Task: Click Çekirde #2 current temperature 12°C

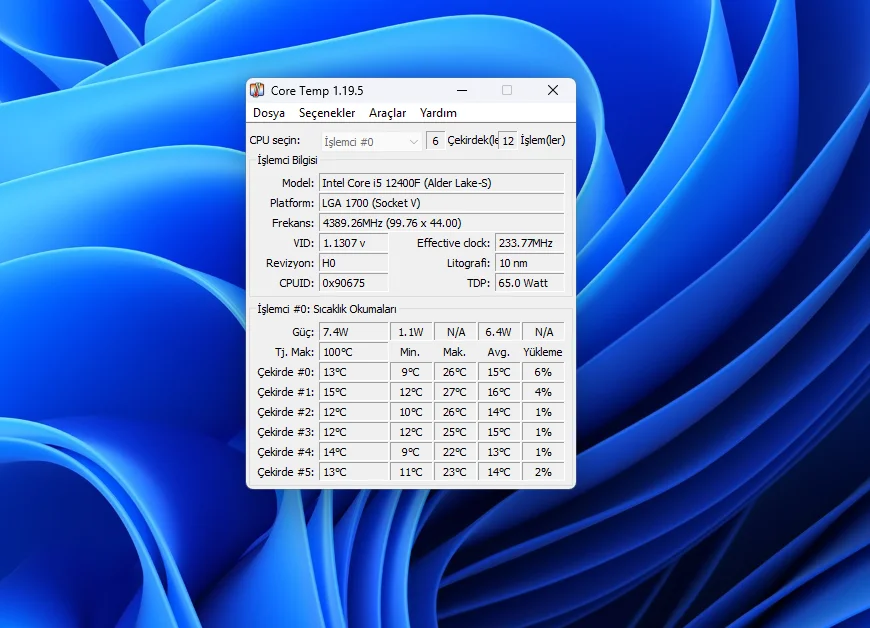Action: (353, 412)
